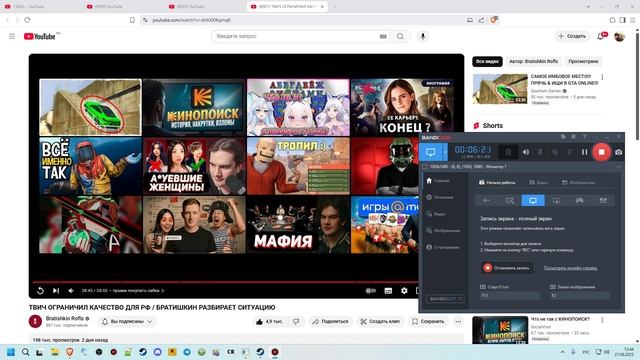Switch to Bandicam's Изображения top tab
The width and height of the screenshot is (640, 360).
[x=578, y=182]
